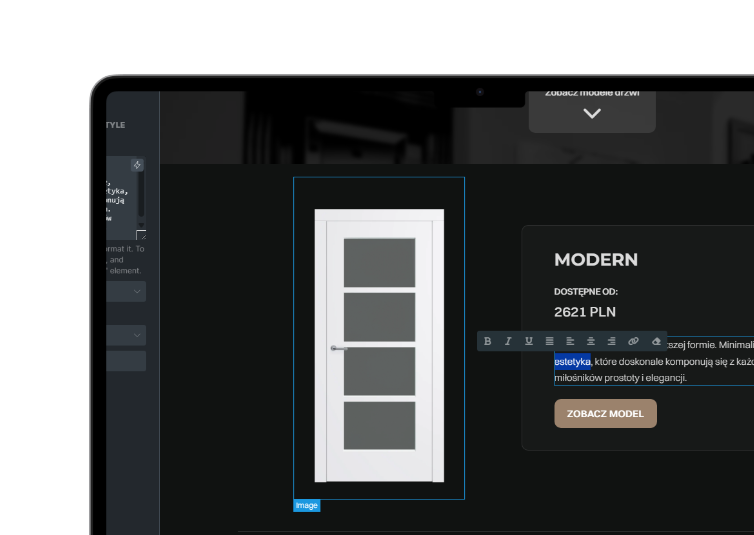Click the empty input field in side panel

pos(127,361)
